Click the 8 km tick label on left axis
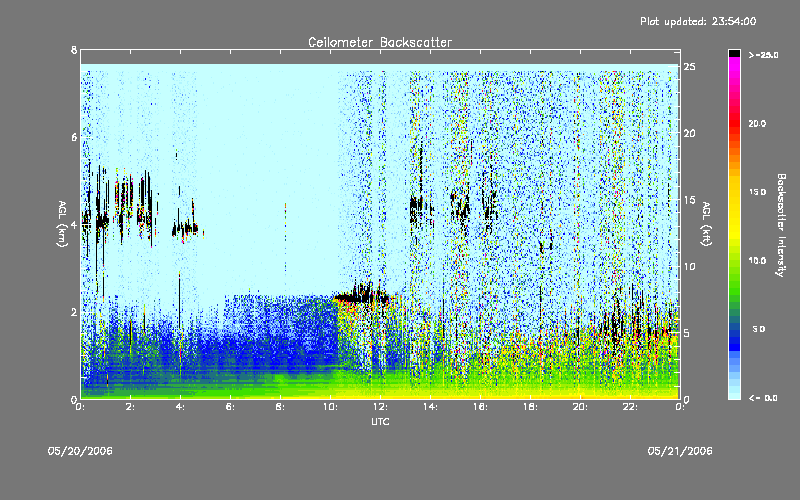Viewport: 800px width, 500px height. pyautogui.click(x=74, y=50)
